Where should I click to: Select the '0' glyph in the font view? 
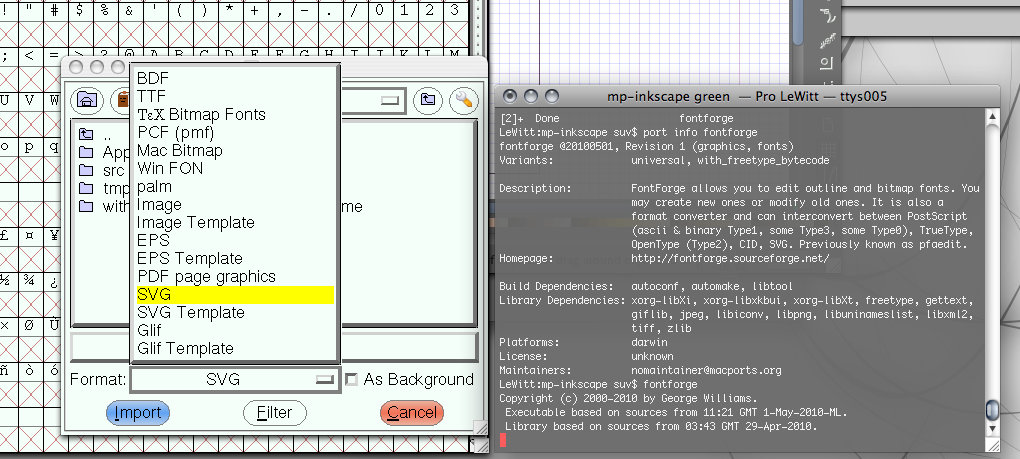tap(379, 10)
